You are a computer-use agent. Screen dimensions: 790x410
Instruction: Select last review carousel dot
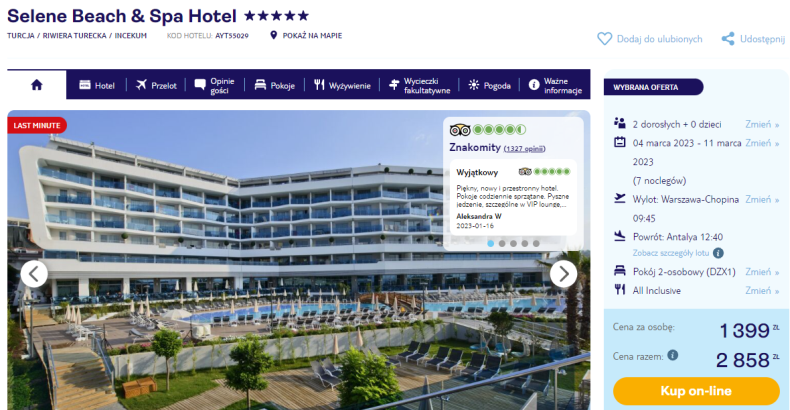536,243
